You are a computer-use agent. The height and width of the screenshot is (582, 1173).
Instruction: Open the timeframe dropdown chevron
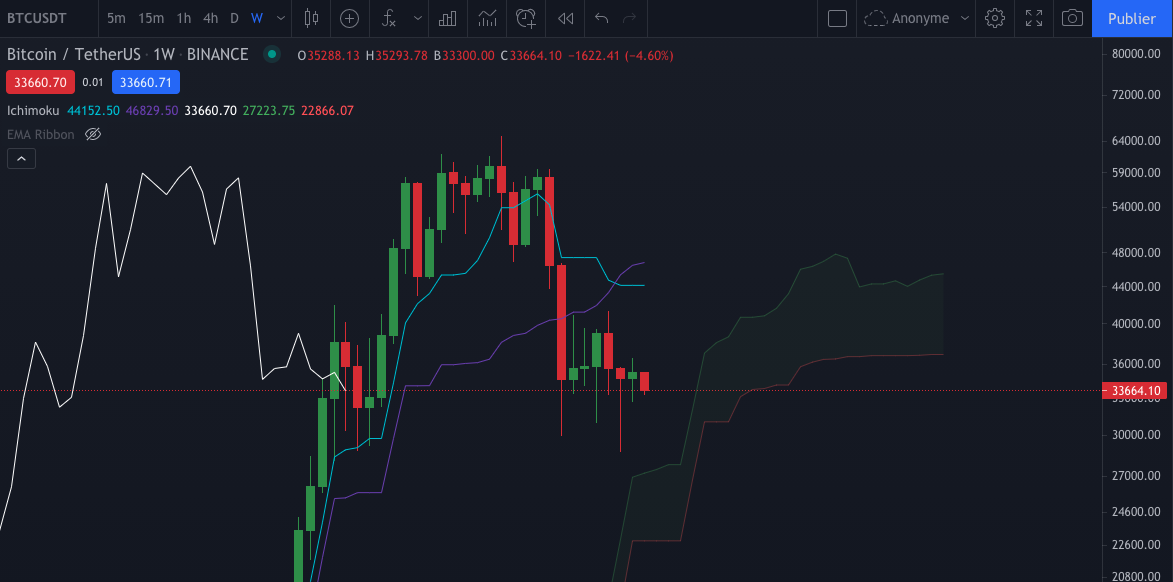coord(280,18)
